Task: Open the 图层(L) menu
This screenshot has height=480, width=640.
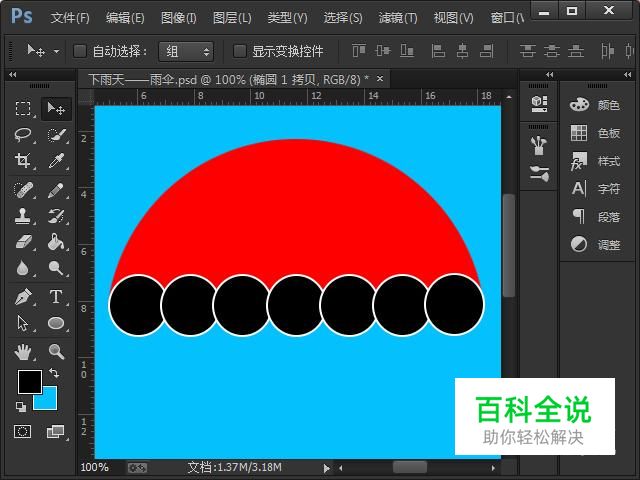Action: pos(232,18)
